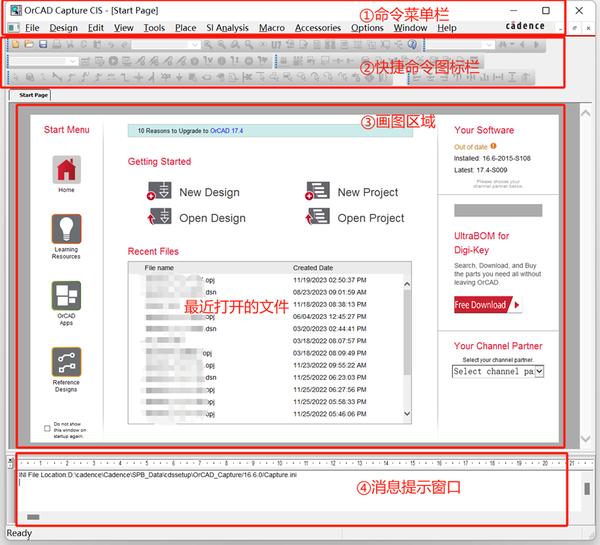The height and width of the screenshot is (545, 600).
Task: Click the New document toolbar icon
Action: (x=16, y=44)
